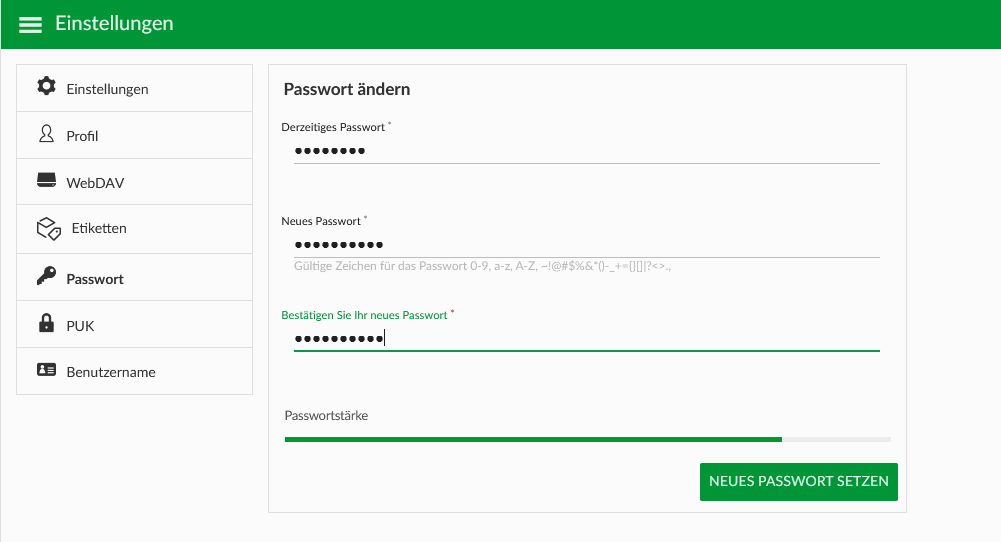Go to the Etiketten section

pyautogui.click(x=135, y=229)
